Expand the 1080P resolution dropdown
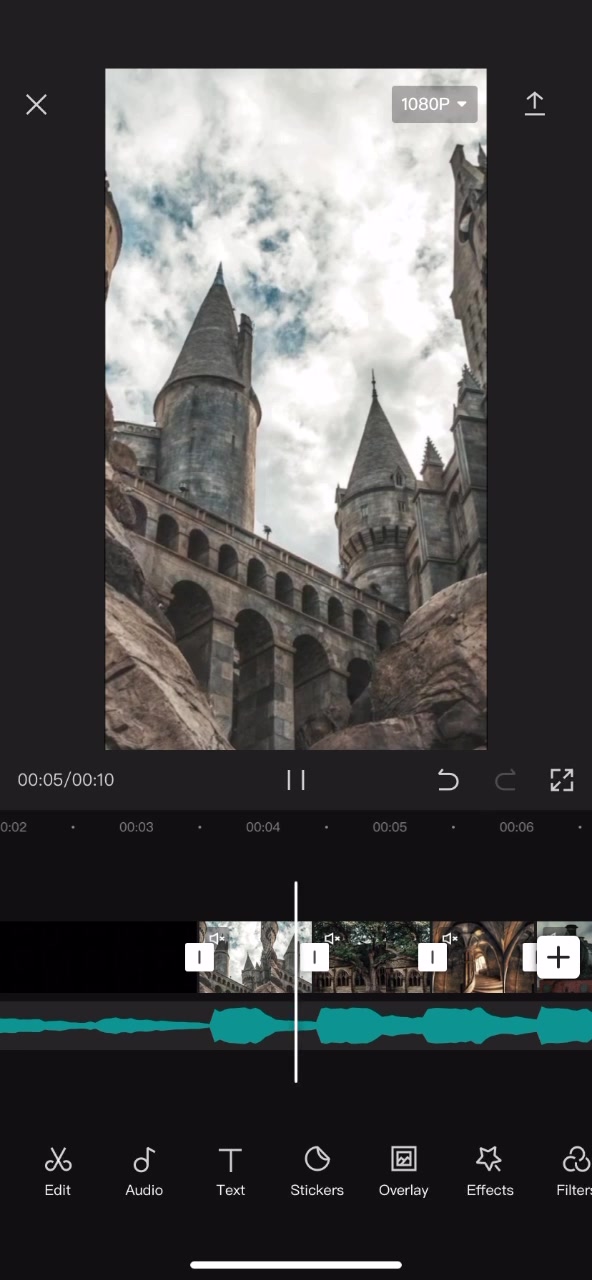The image size is (592, 1280). (434, 104)
